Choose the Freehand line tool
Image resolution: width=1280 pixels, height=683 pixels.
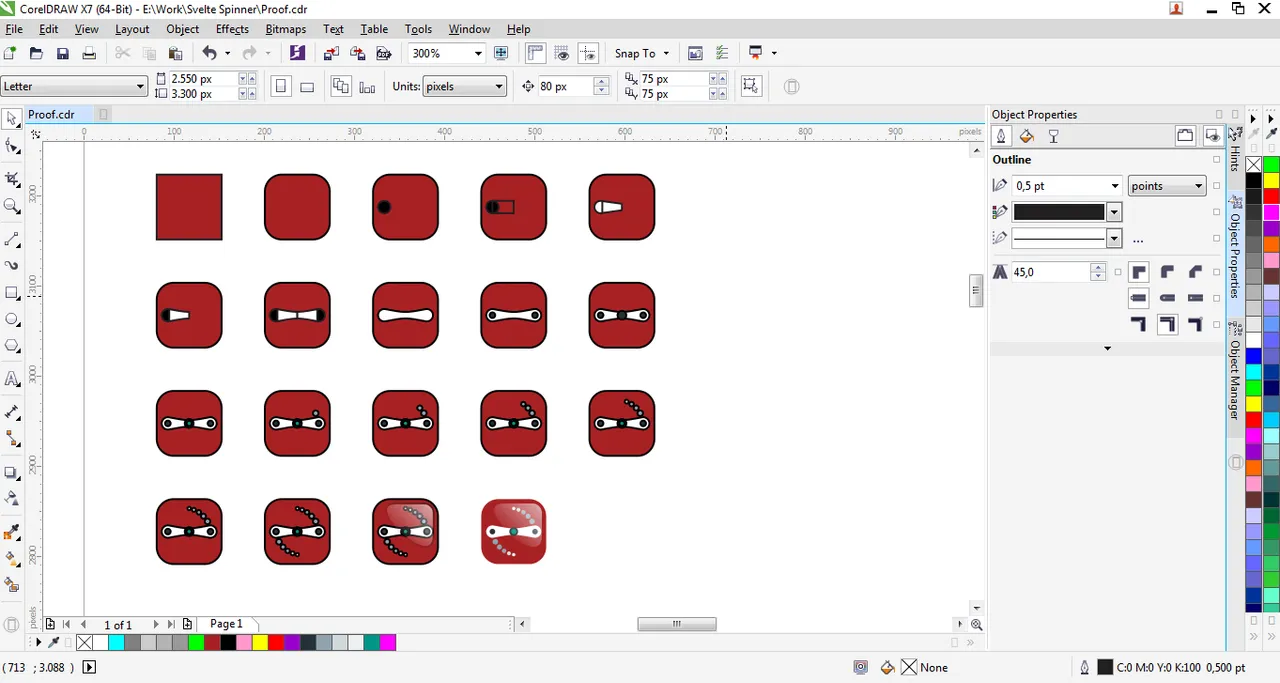(x=12, y=240)
